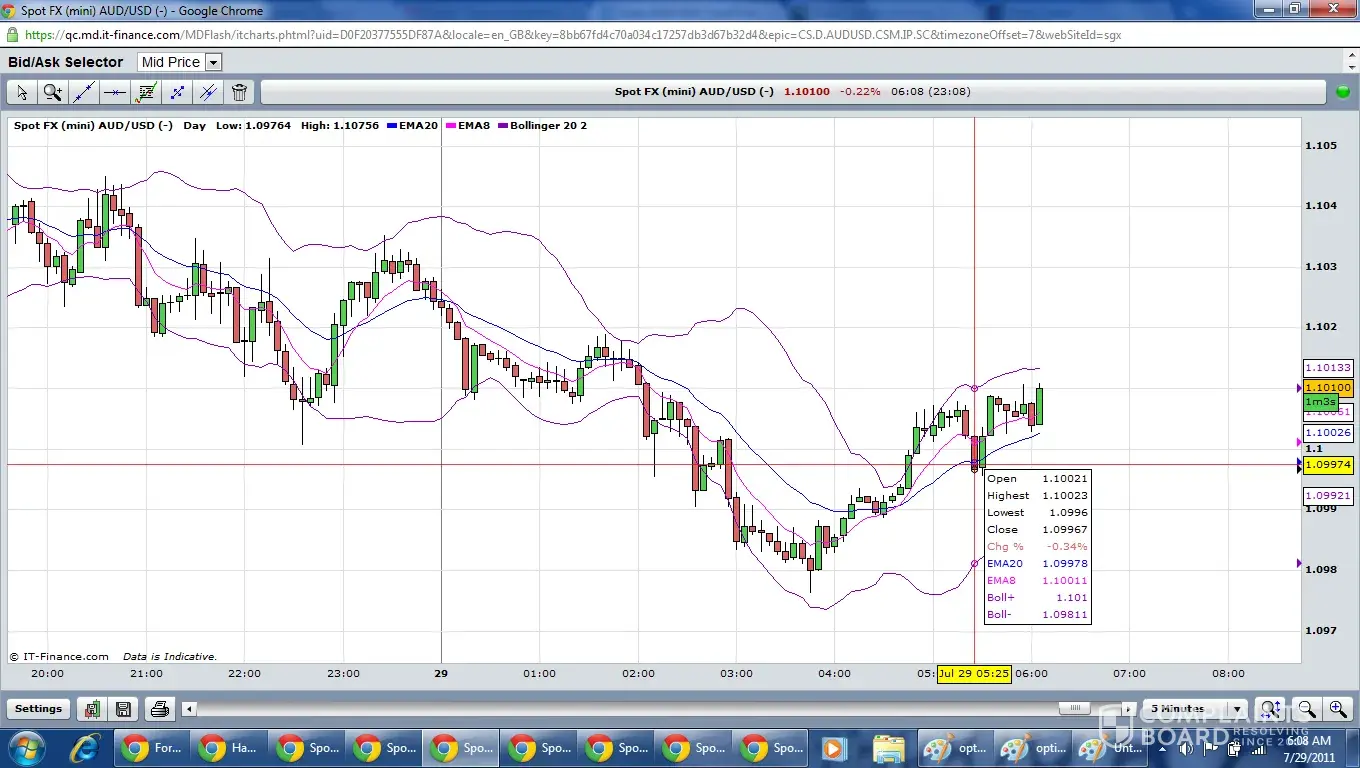The height and width of the screenshot is (768, 1360).
Task: Click the auto-scale zoom icon at the bottom
Action: pyautogui.click(x=1270, y=709)
